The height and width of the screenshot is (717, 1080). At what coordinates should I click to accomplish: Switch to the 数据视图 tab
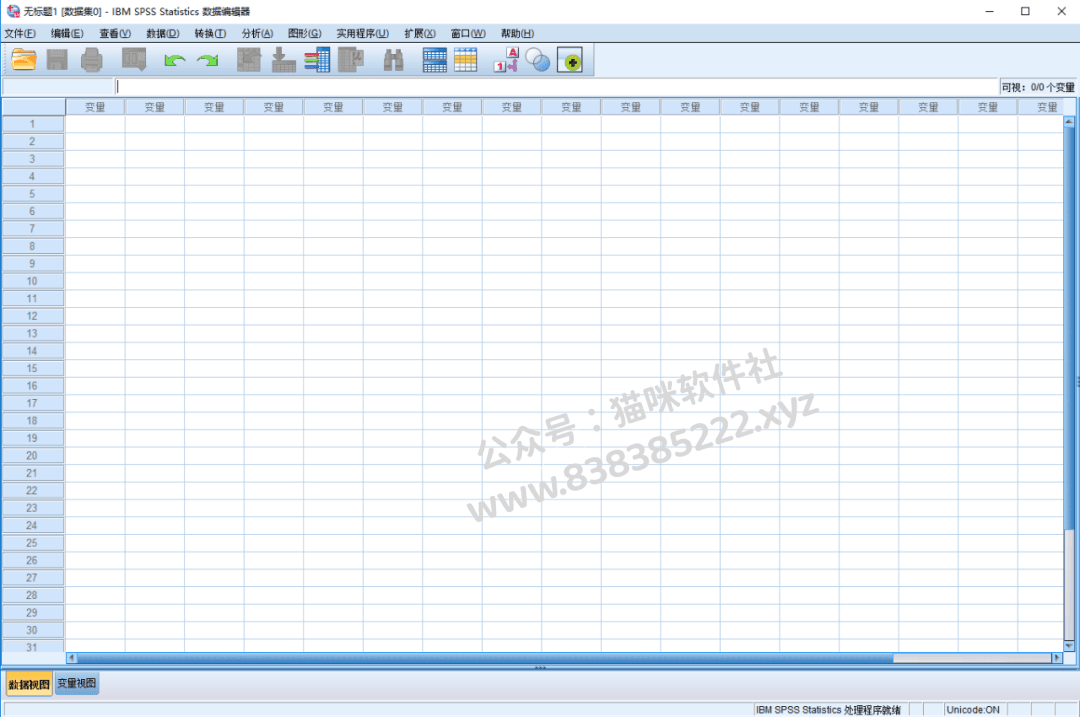point(29,684)
